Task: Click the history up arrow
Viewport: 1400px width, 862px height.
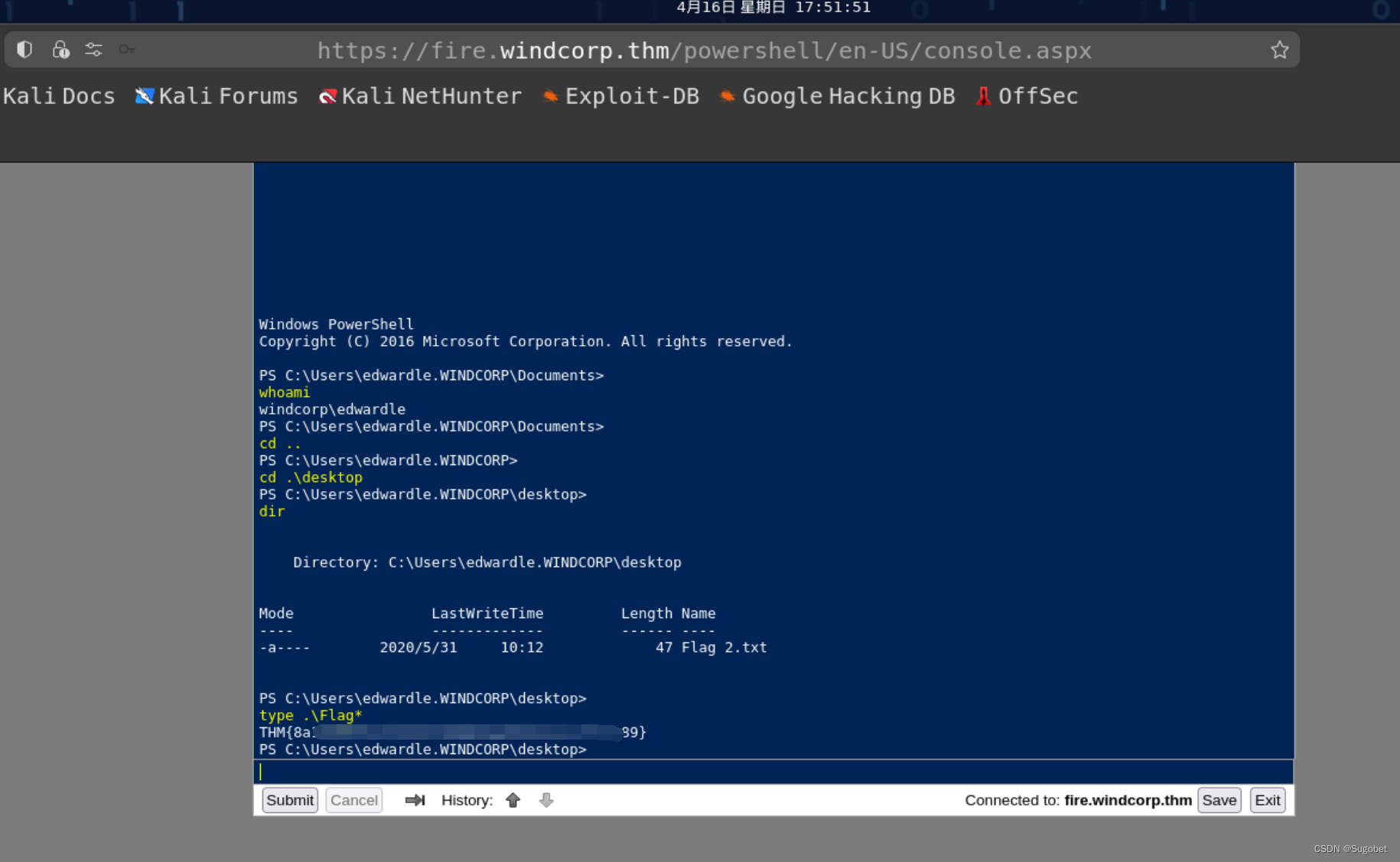Action: click(513, 800)
